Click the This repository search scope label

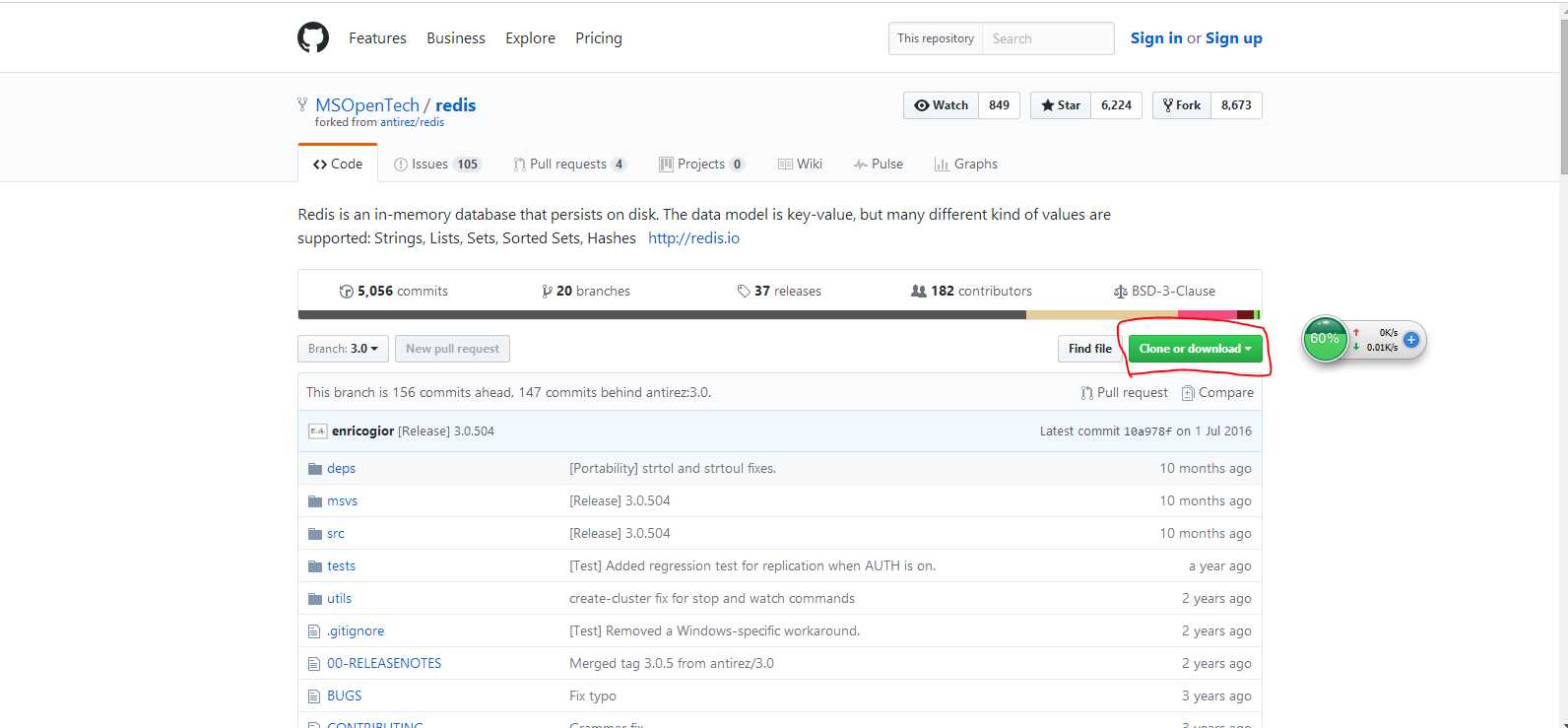[x=936, y=38]
